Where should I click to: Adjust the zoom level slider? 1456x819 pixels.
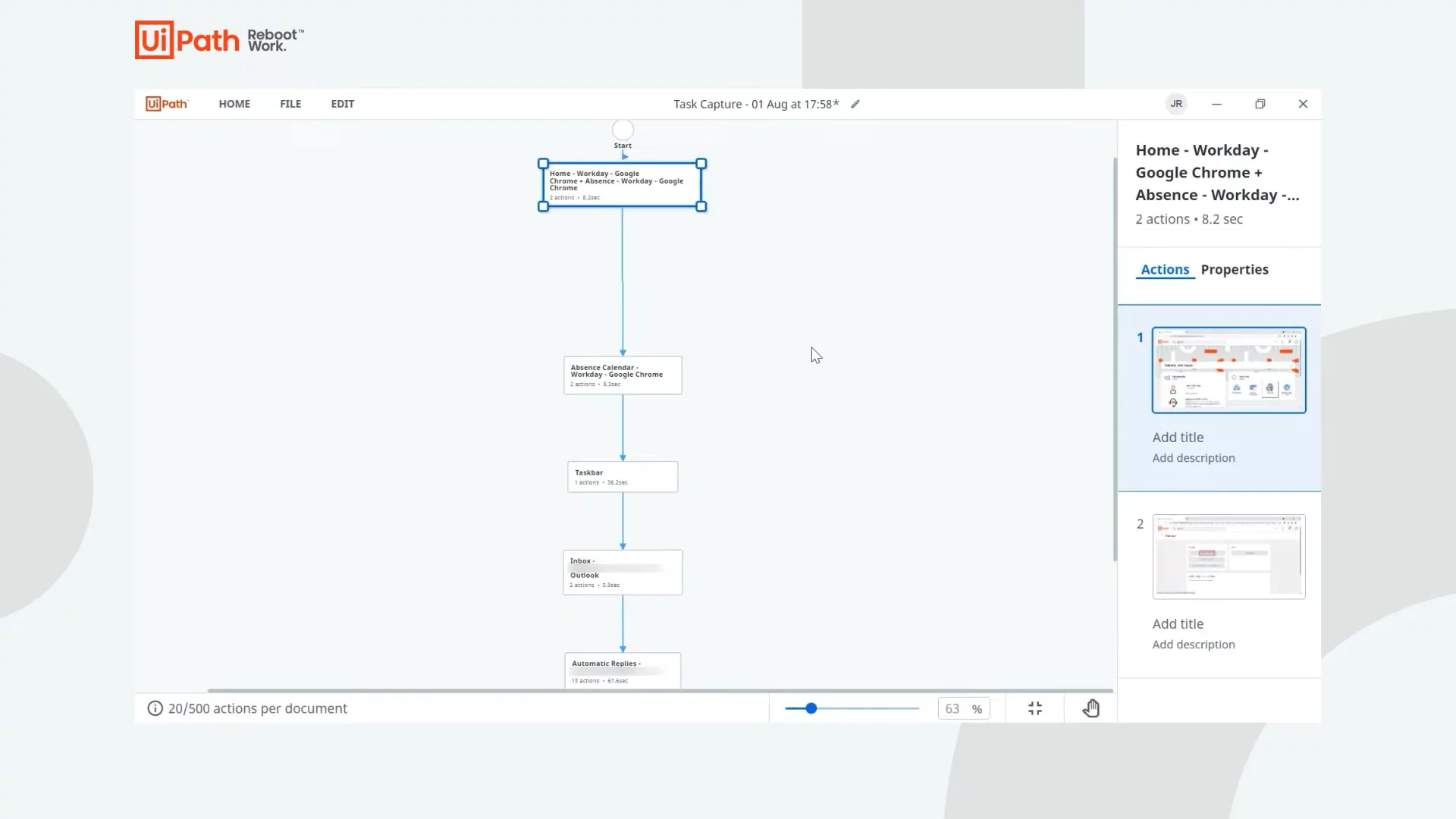coord(811,708)
